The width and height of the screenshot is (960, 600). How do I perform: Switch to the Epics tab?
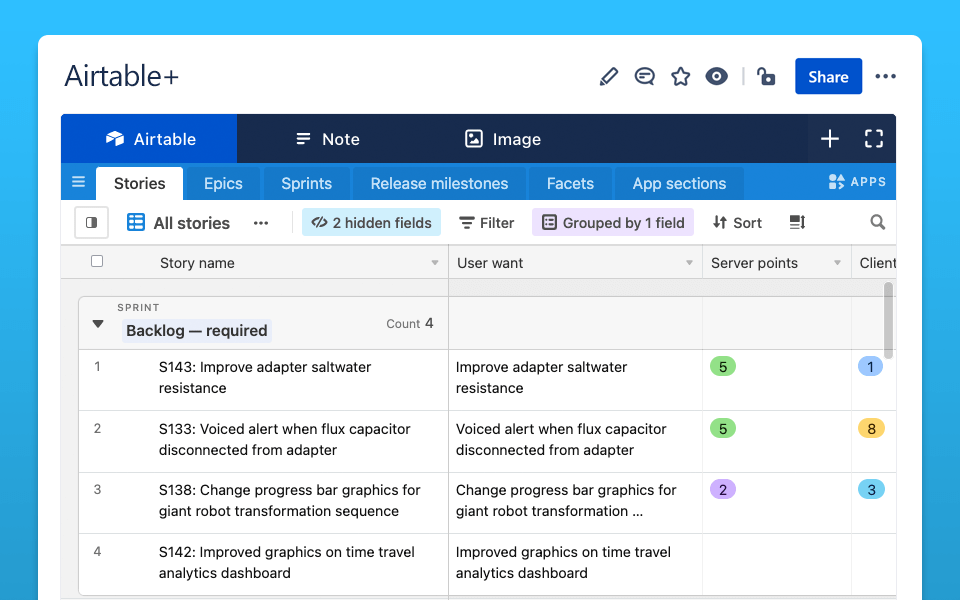click(222, 183)
